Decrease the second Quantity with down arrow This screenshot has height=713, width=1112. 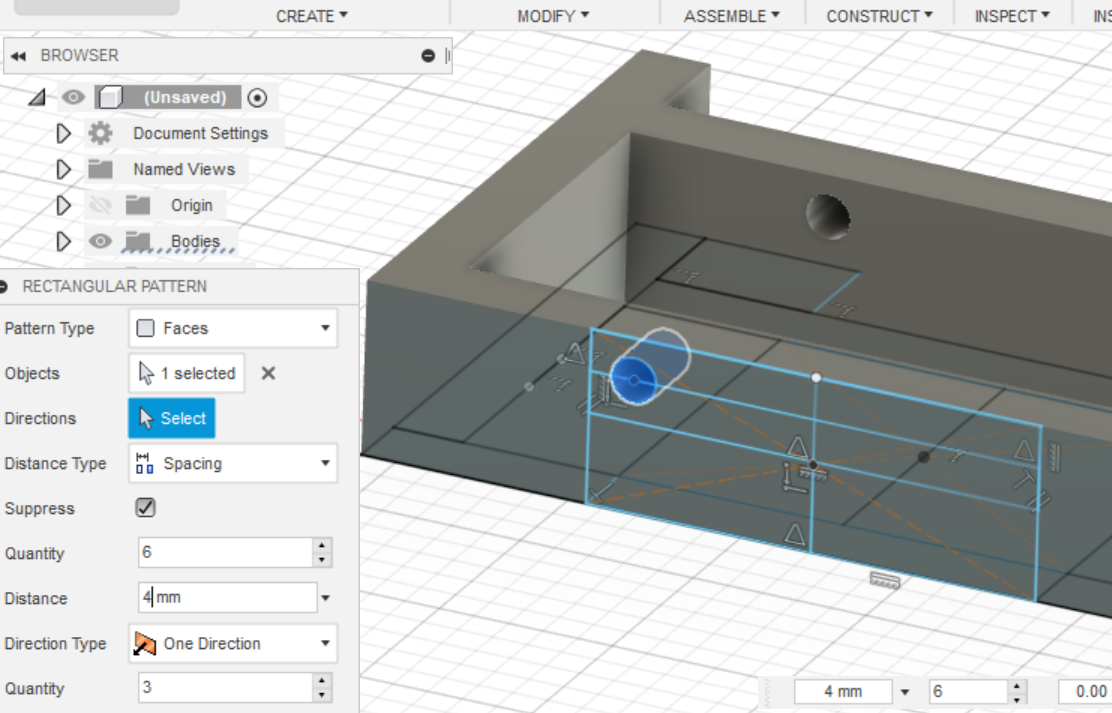(322, 695)
